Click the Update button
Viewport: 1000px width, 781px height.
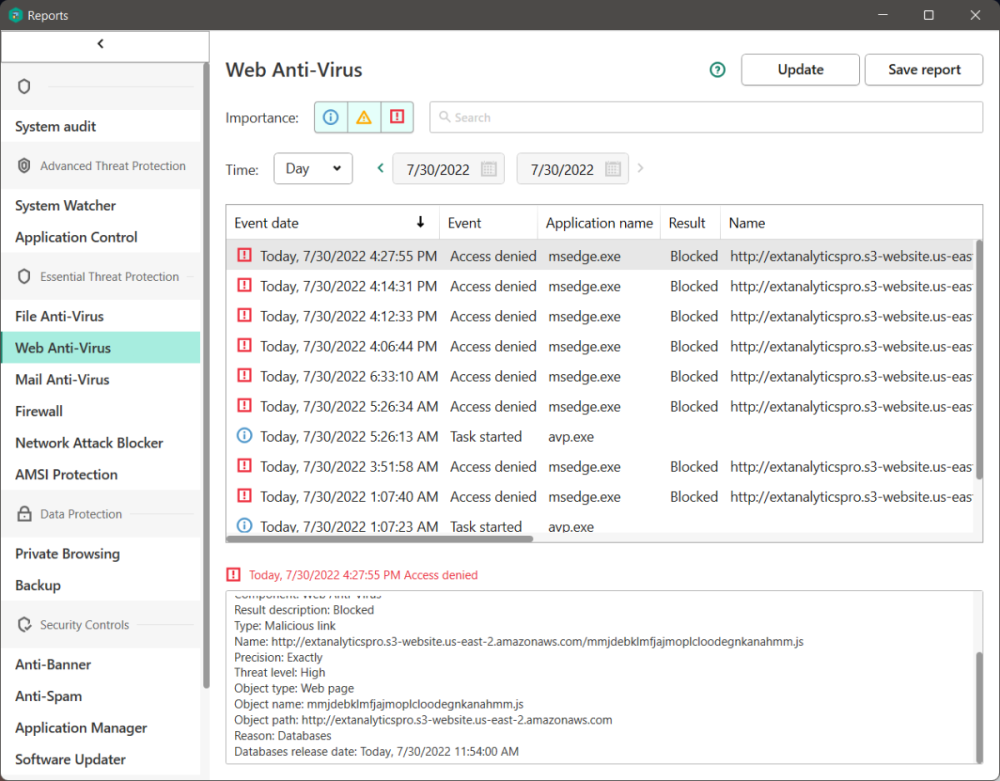[x=800, y=70]
